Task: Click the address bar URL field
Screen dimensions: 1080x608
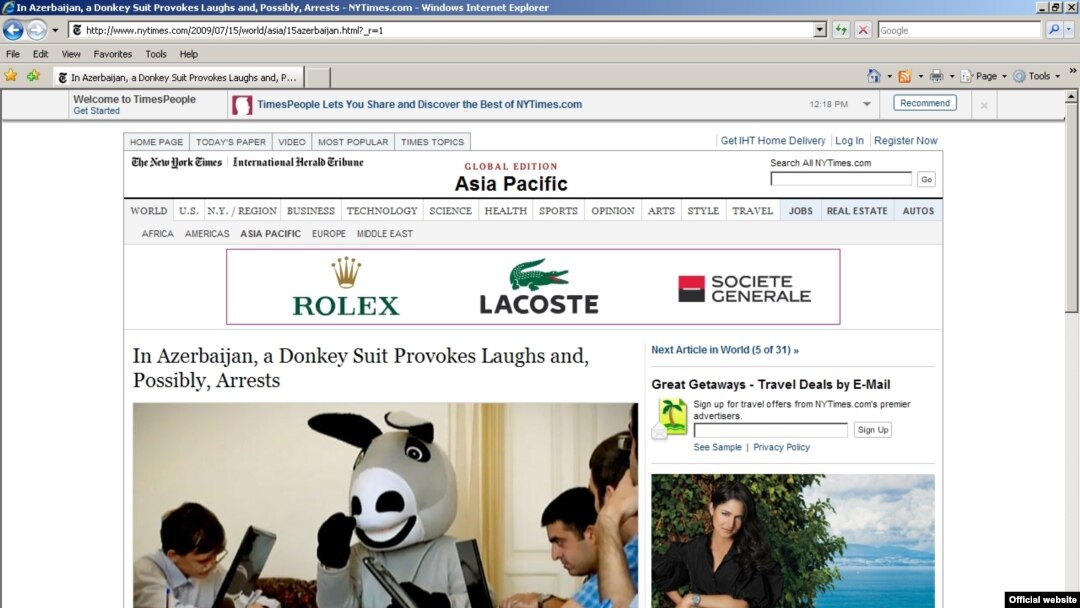Action: pos(441,30)
